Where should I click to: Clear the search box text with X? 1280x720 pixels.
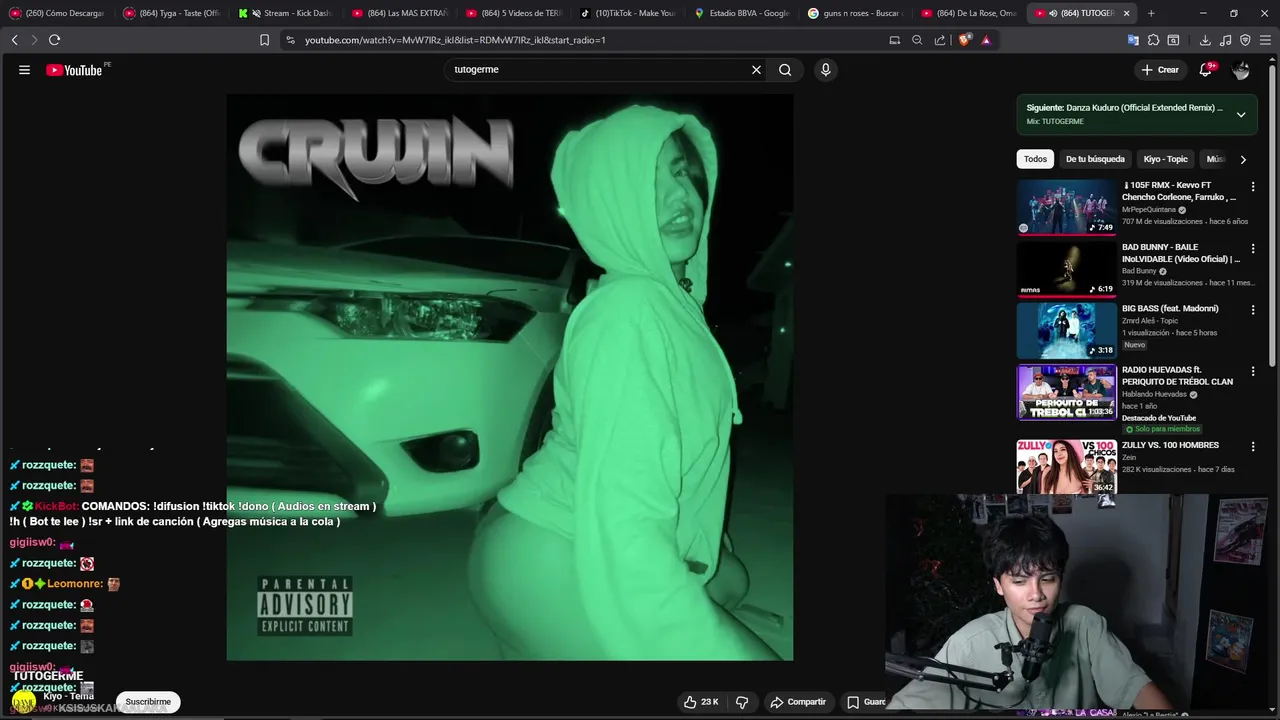(x=756, y=70)
